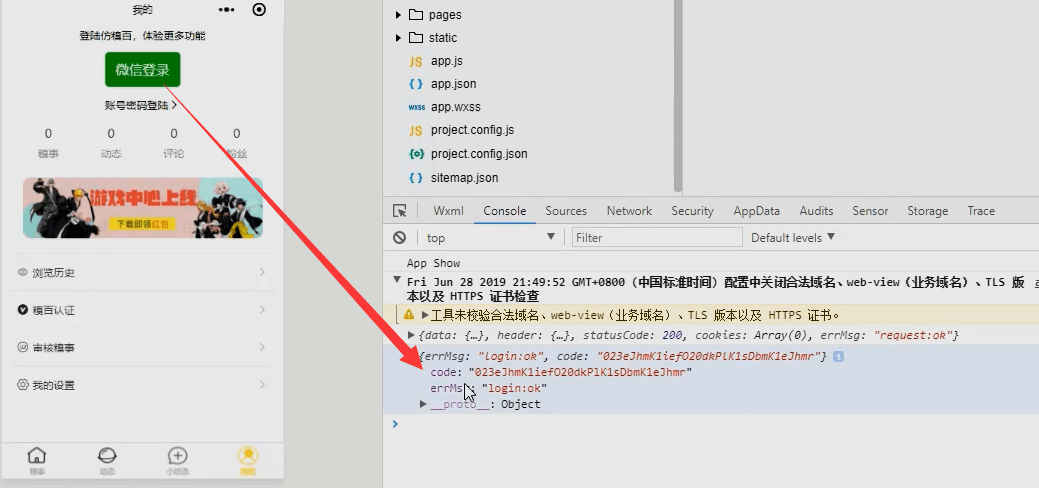Switch to the Trace tab
1039x488 pixels.
(981, 211)
